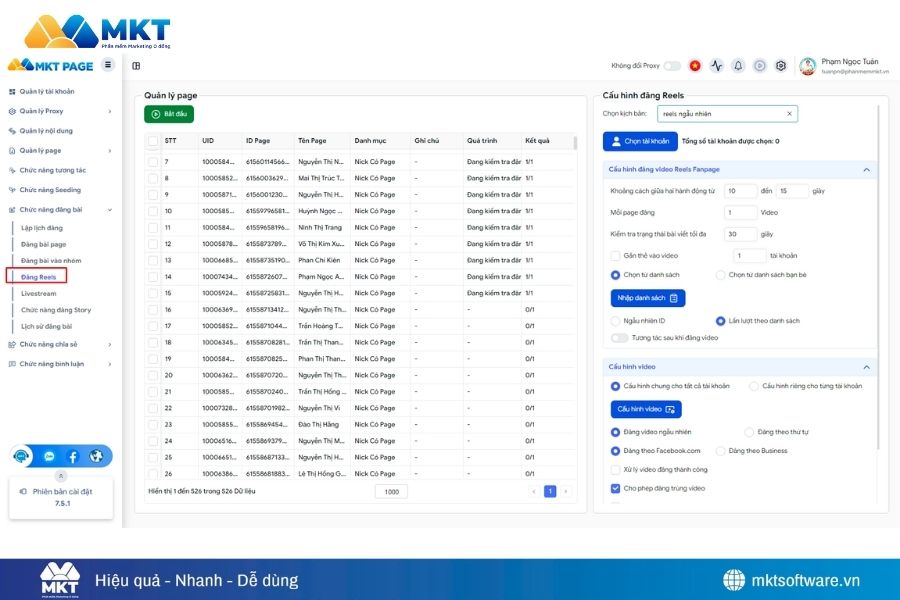Click the Messenger chat icon in sidebar footer
900x600 pixels.
click(x=49, y=456)
